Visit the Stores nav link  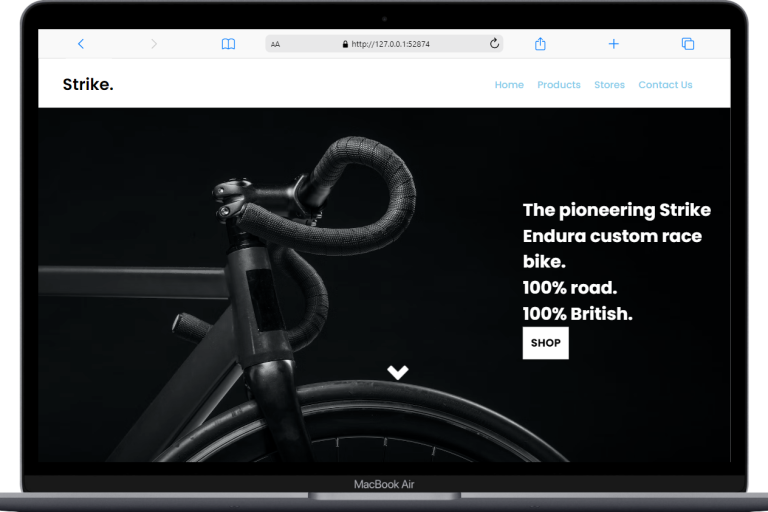click(x=609, y=85)
